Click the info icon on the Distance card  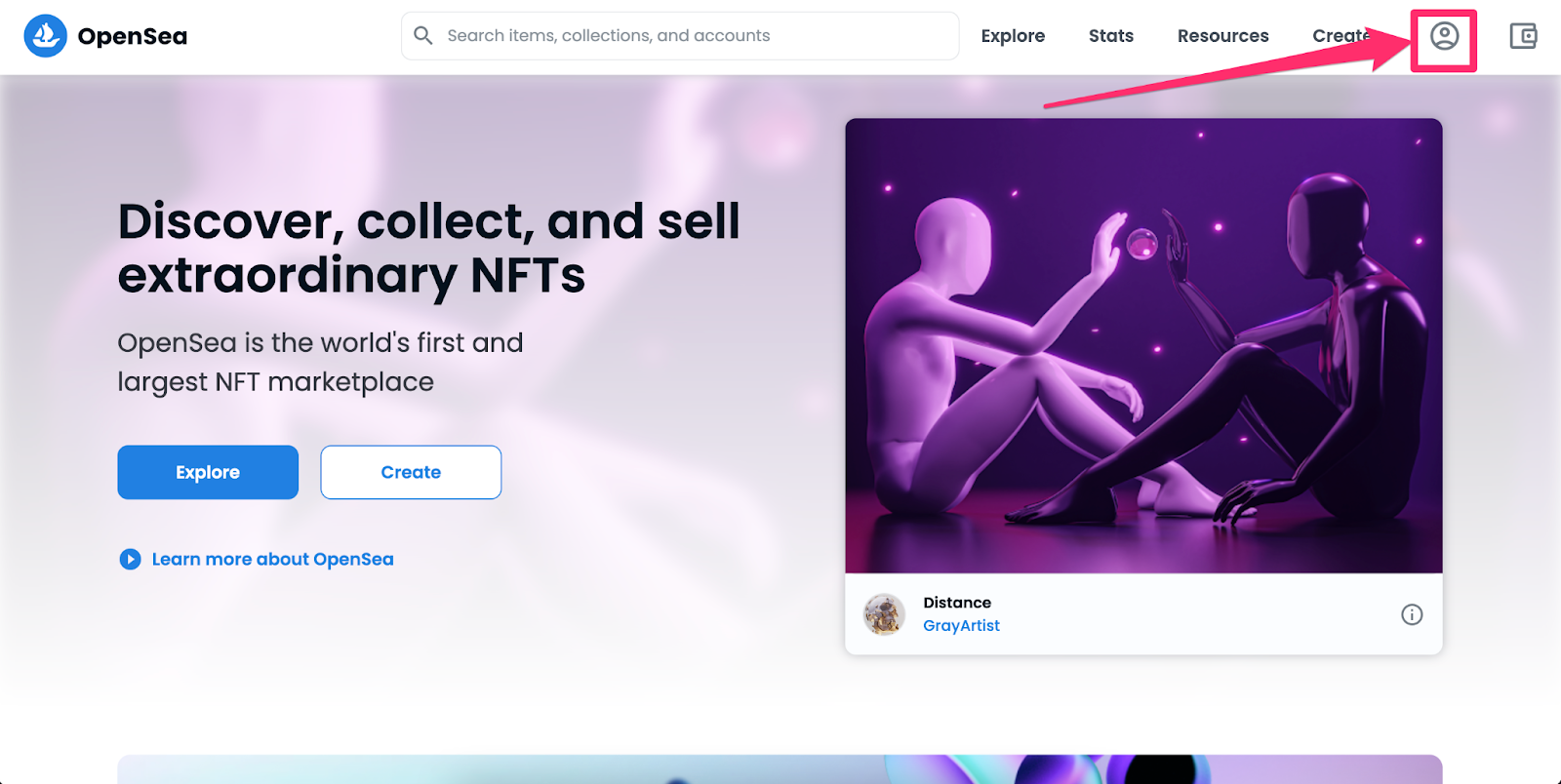coord(1411,614)
